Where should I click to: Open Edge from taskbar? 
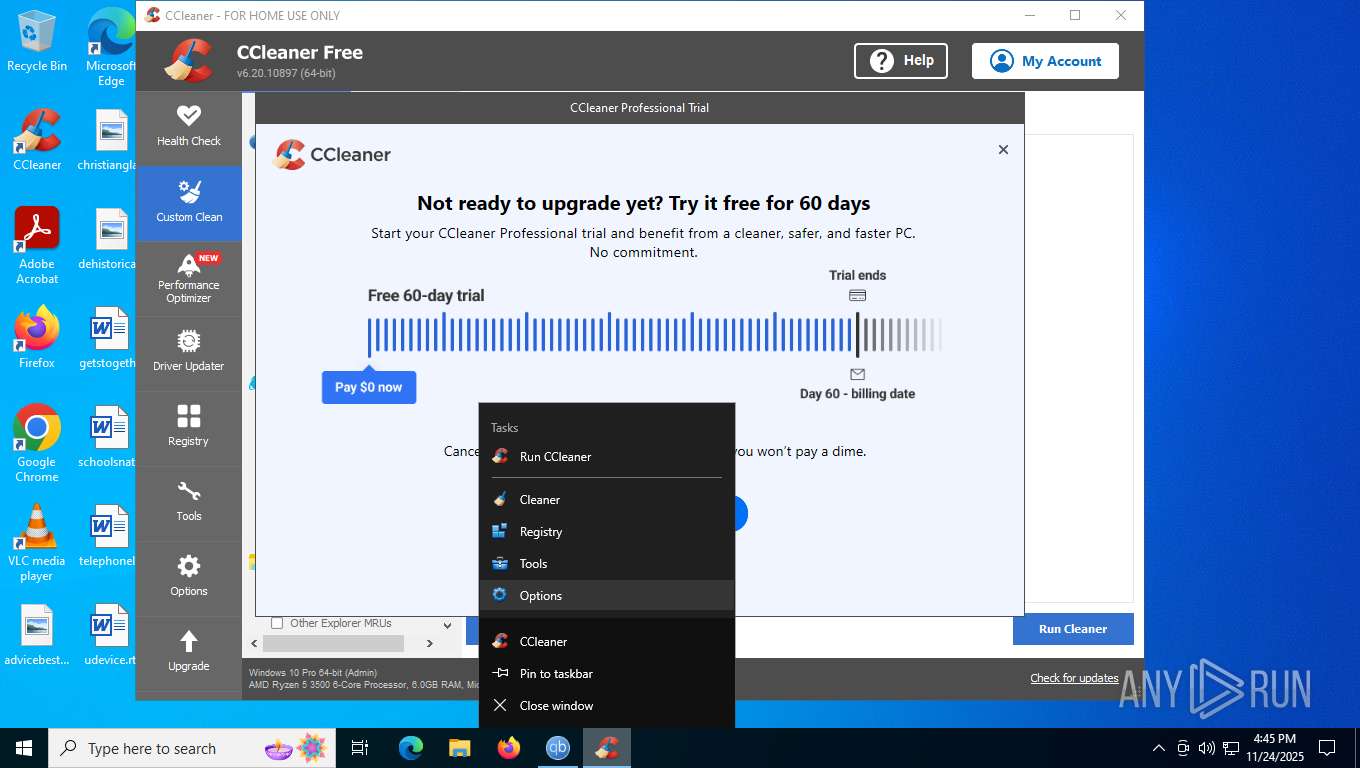point(410,748)
